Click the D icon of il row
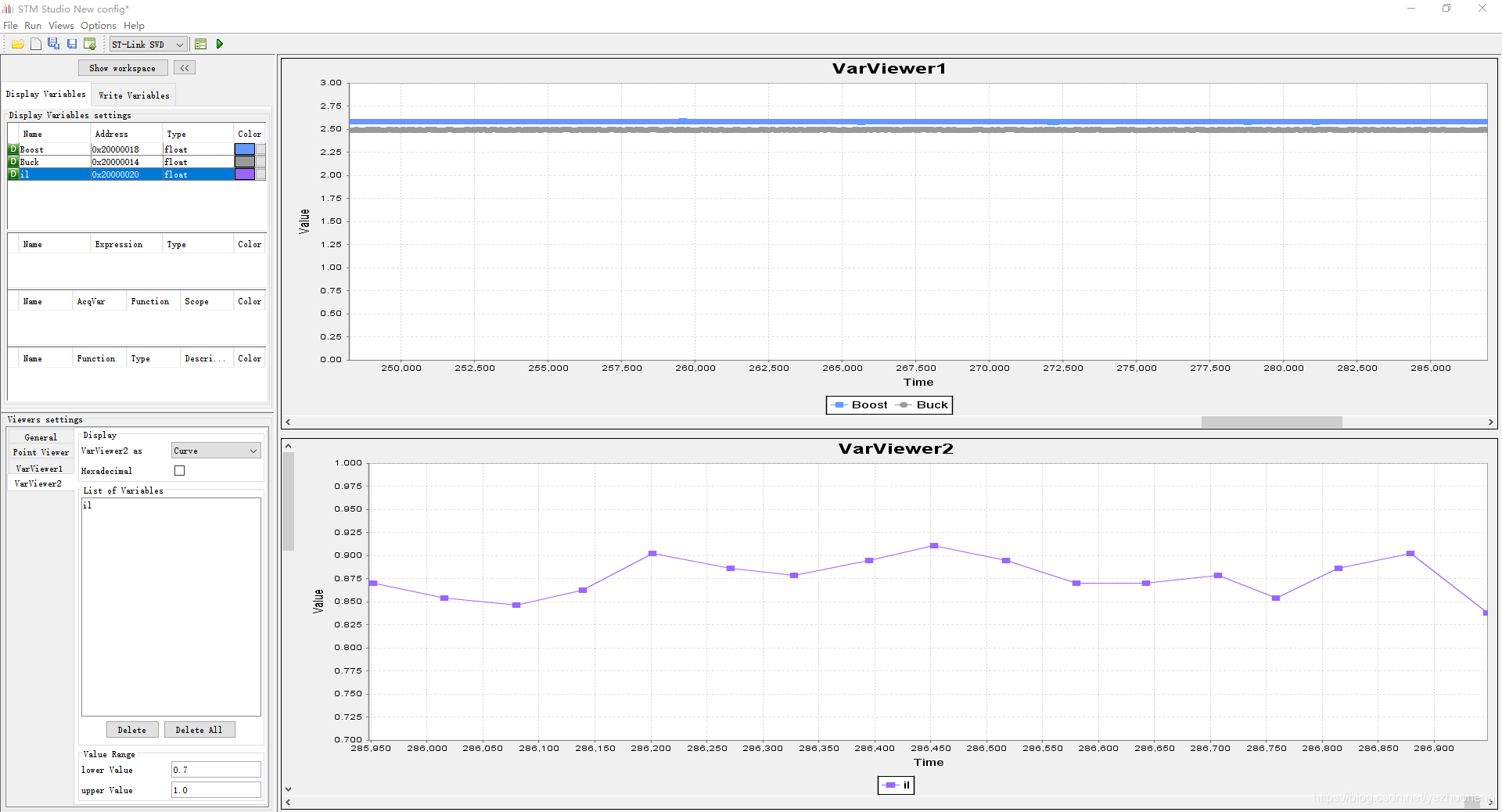Viewport: 1502px width, 812px height. (x=13, y=174)
